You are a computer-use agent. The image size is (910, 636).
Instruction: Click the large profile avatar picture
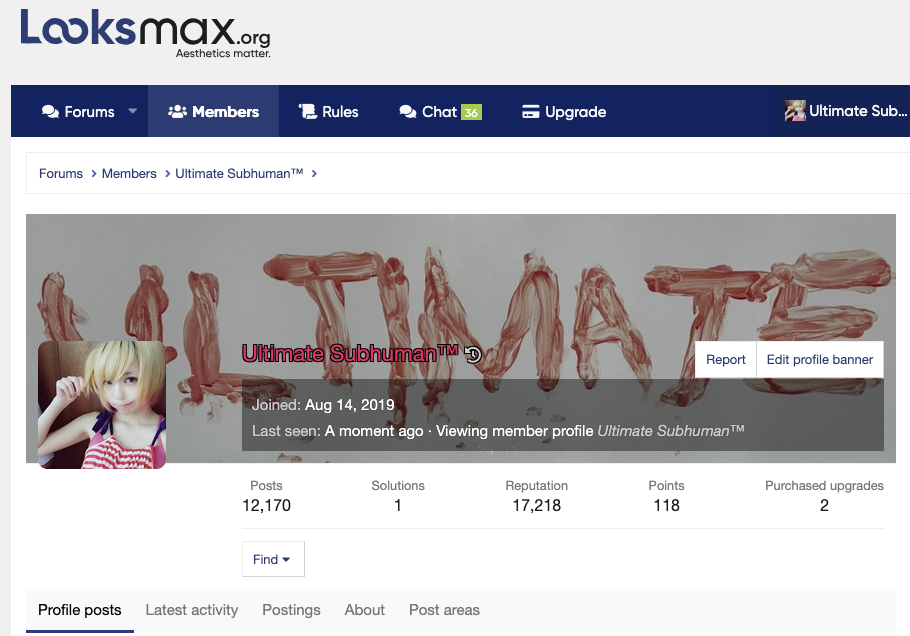click(102, 405)
